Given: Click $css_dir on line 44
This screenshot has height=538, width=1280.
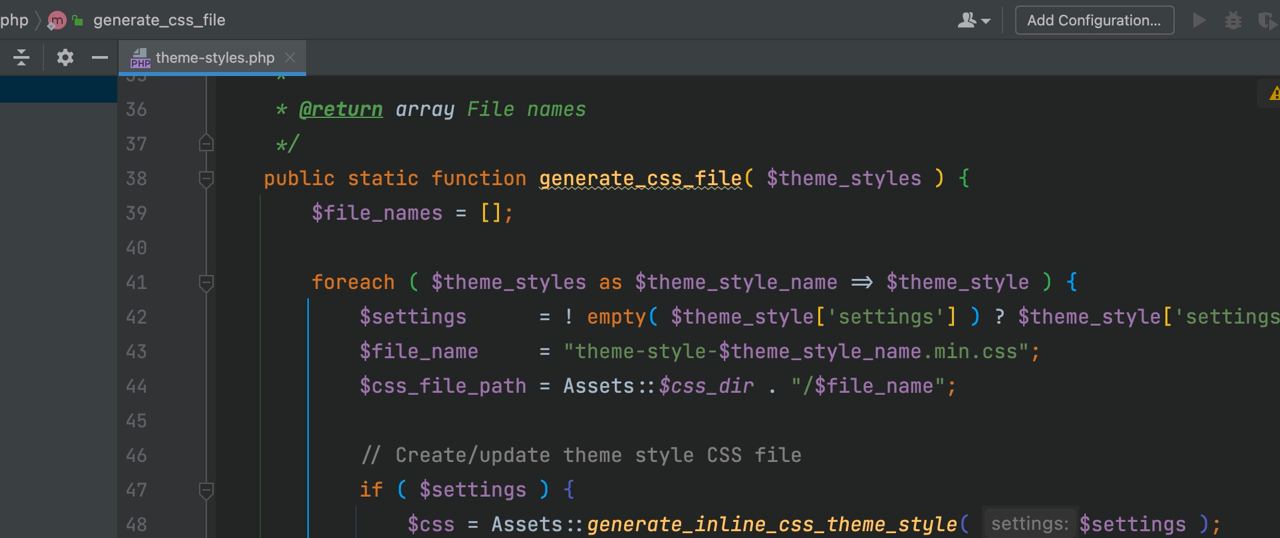Looking at the screenshot, I should click(x=707, y=386).
